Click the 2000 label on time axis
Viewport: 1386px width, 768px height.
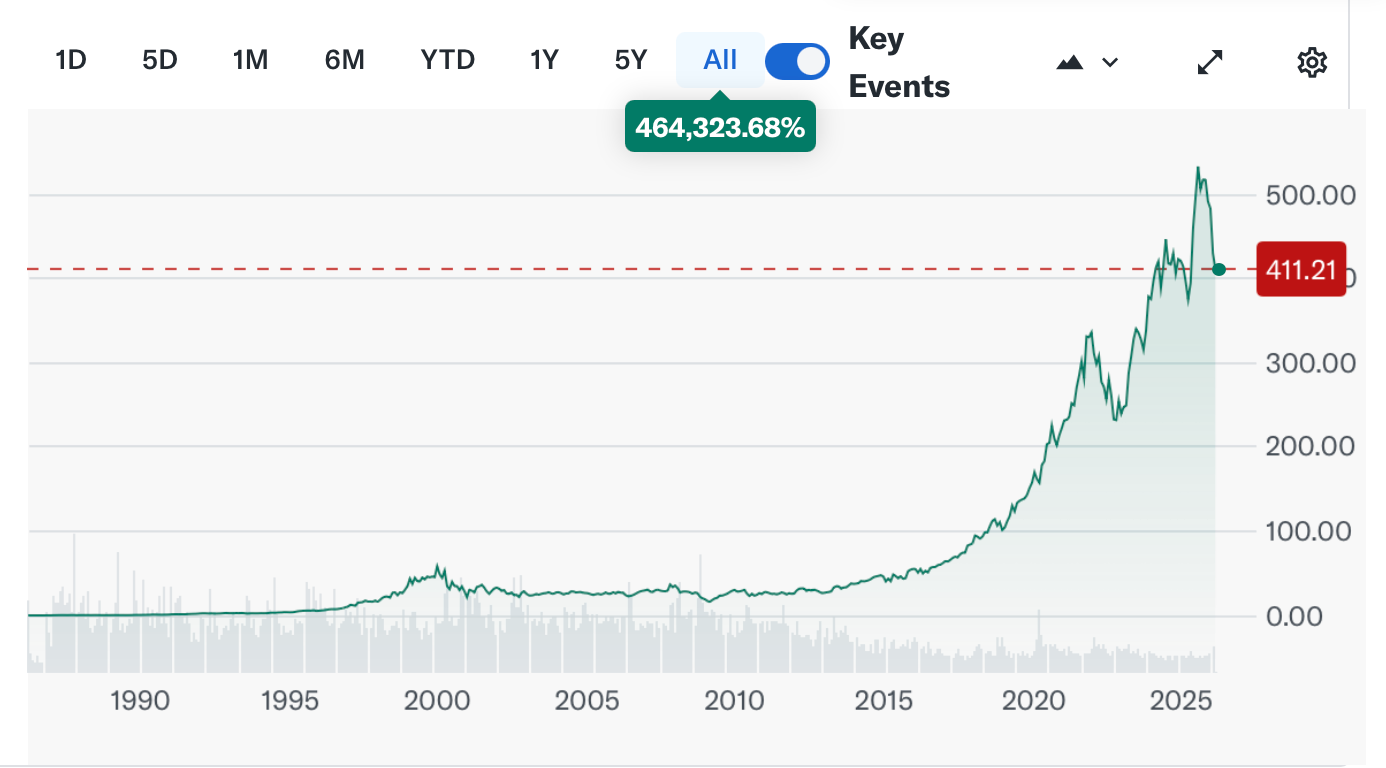(437, 700)
